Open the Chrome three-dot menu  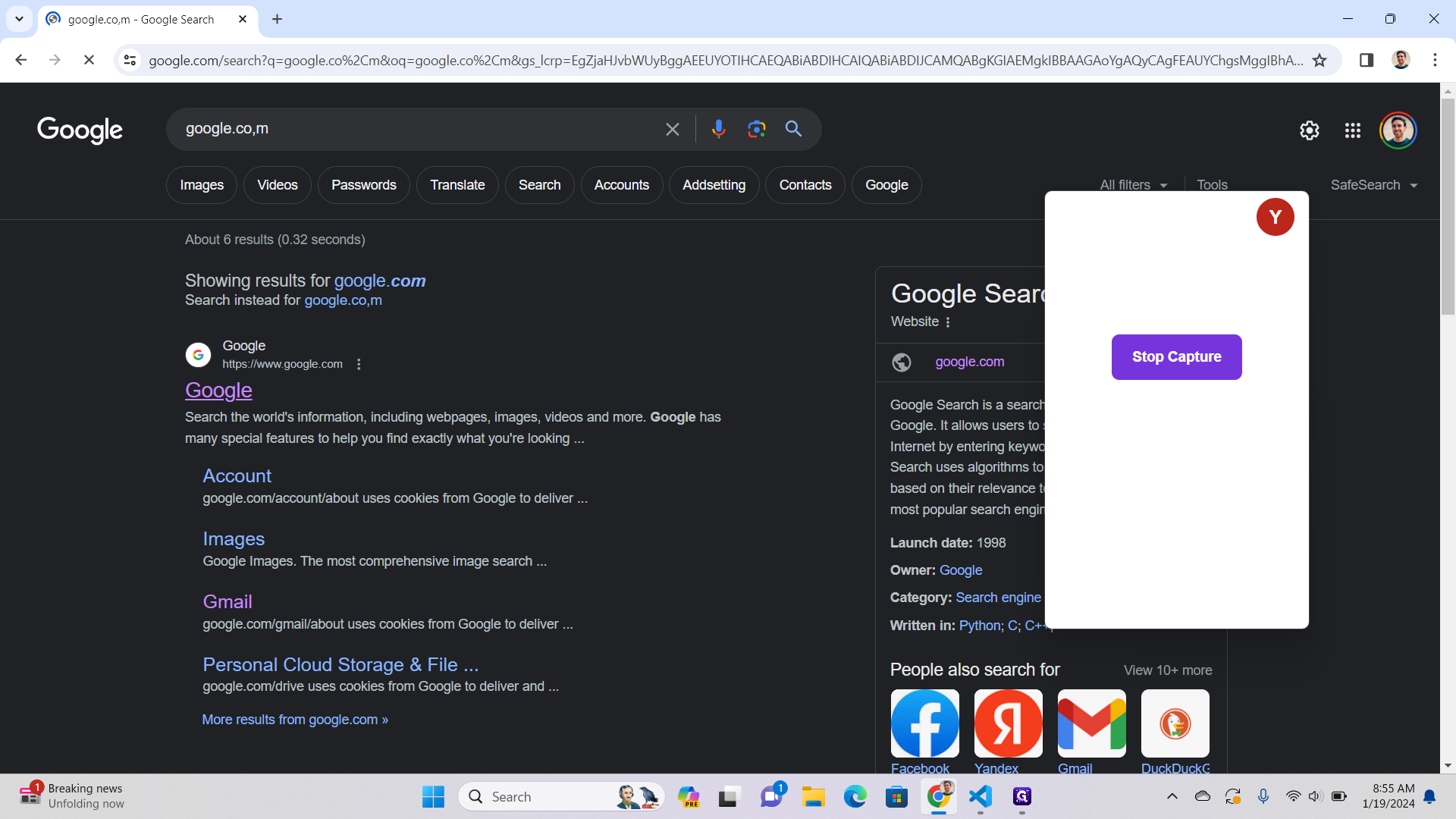(x=1435, y=60)
